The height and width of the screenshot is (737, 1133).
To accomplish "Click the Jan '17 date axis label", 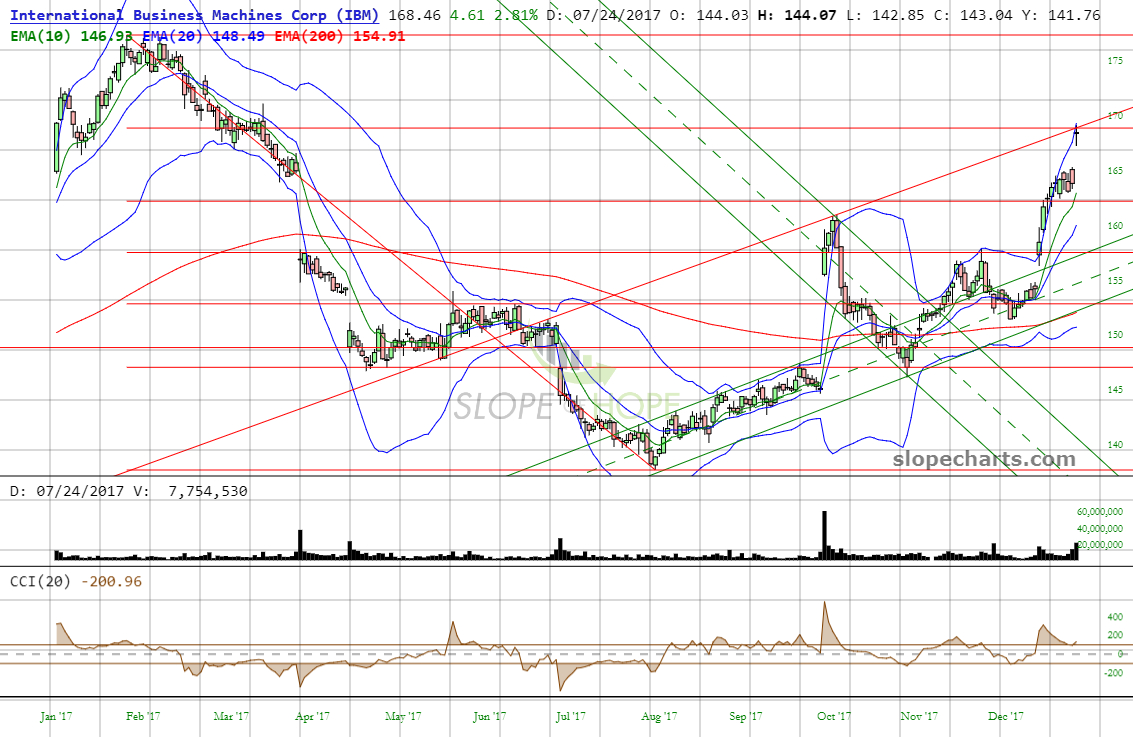I will [56, 716].
